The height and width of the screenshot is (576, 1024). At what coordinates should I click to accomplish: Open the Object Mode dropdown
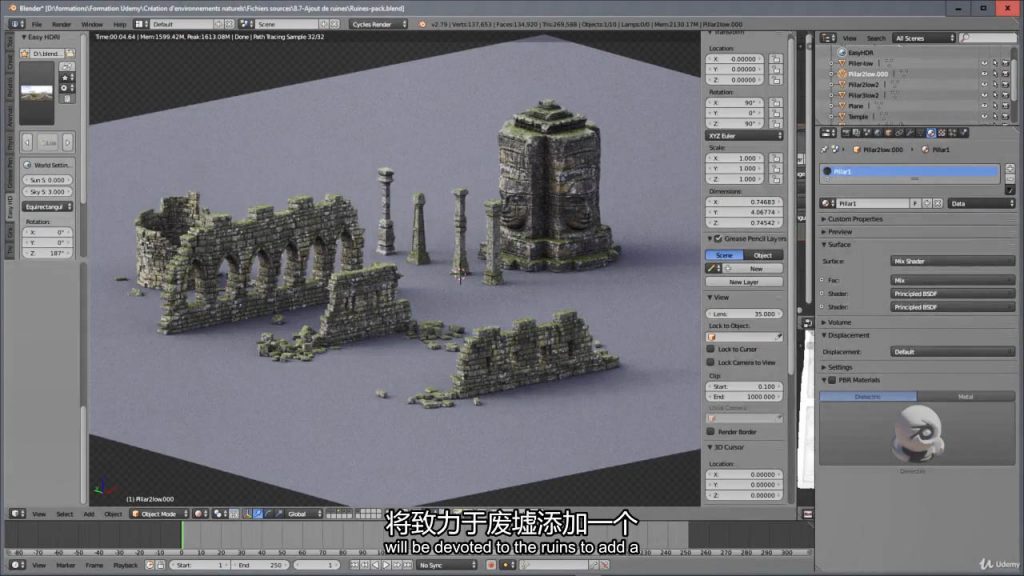pyautogui.click(x=159, y=514)
